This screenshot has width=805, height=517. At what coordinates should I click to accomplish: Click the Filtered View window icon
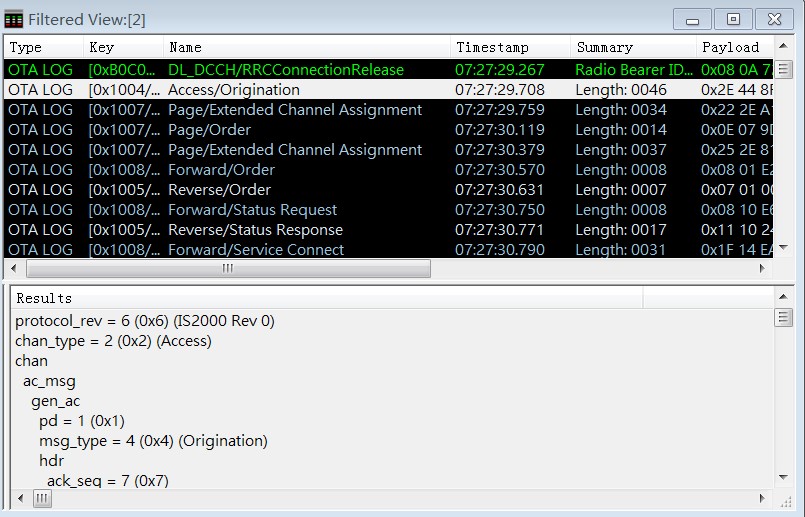[x=13, y=20]
